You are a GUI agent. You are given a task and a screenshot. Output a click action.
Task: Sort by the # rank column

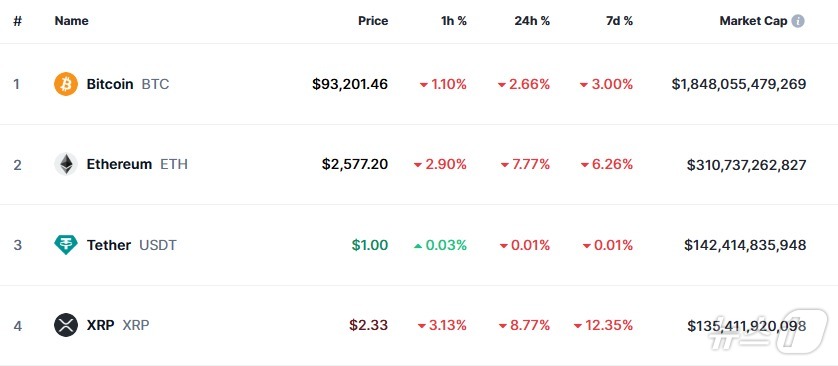tap(18, 21)
